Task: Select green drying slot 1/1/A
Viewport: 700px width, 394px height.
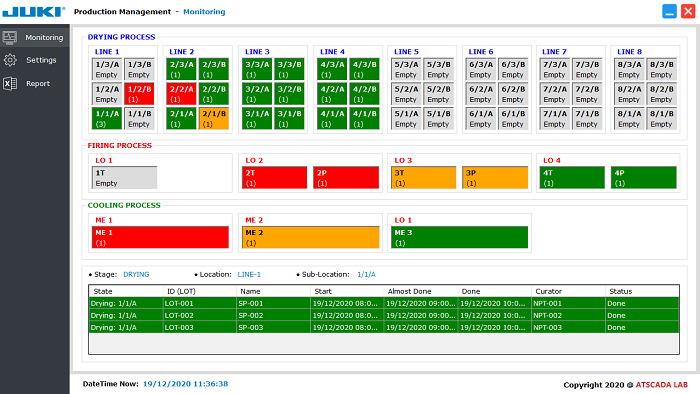Action: [x=107, y=118]
